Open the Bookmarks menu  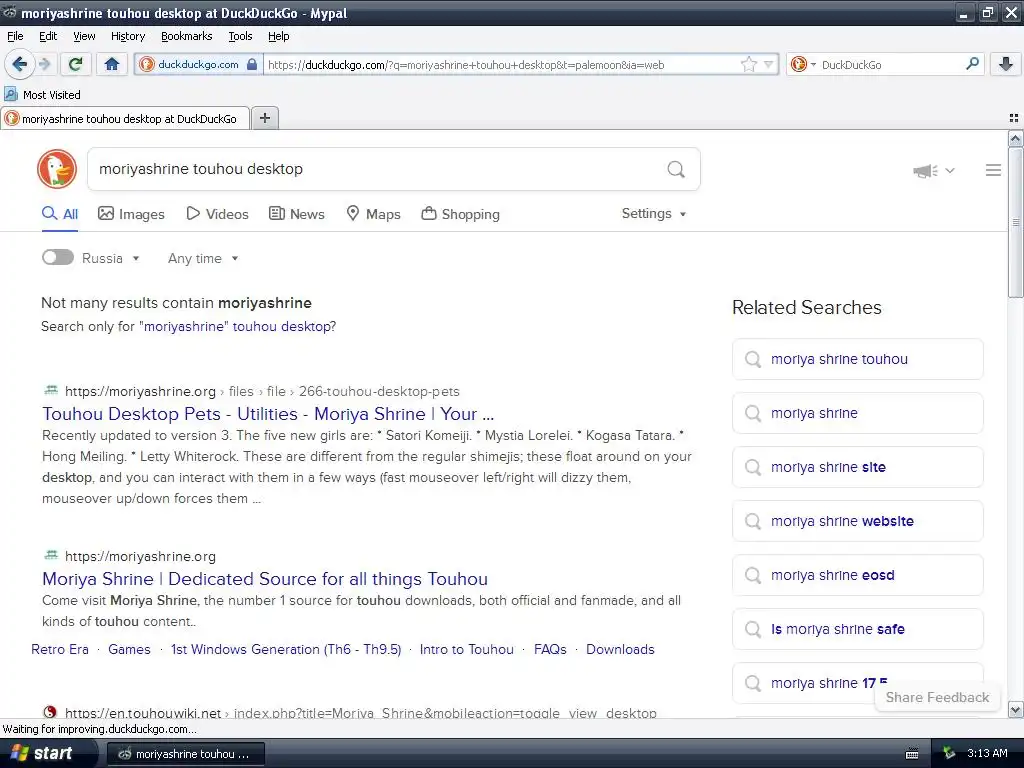(x=187, y=36)
